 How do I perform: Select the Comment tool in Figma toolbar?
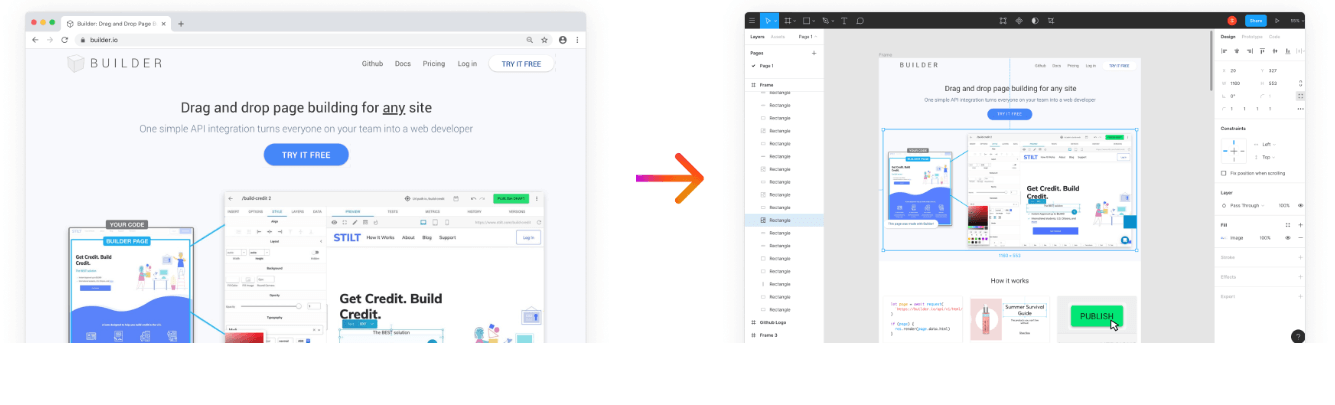860,20
